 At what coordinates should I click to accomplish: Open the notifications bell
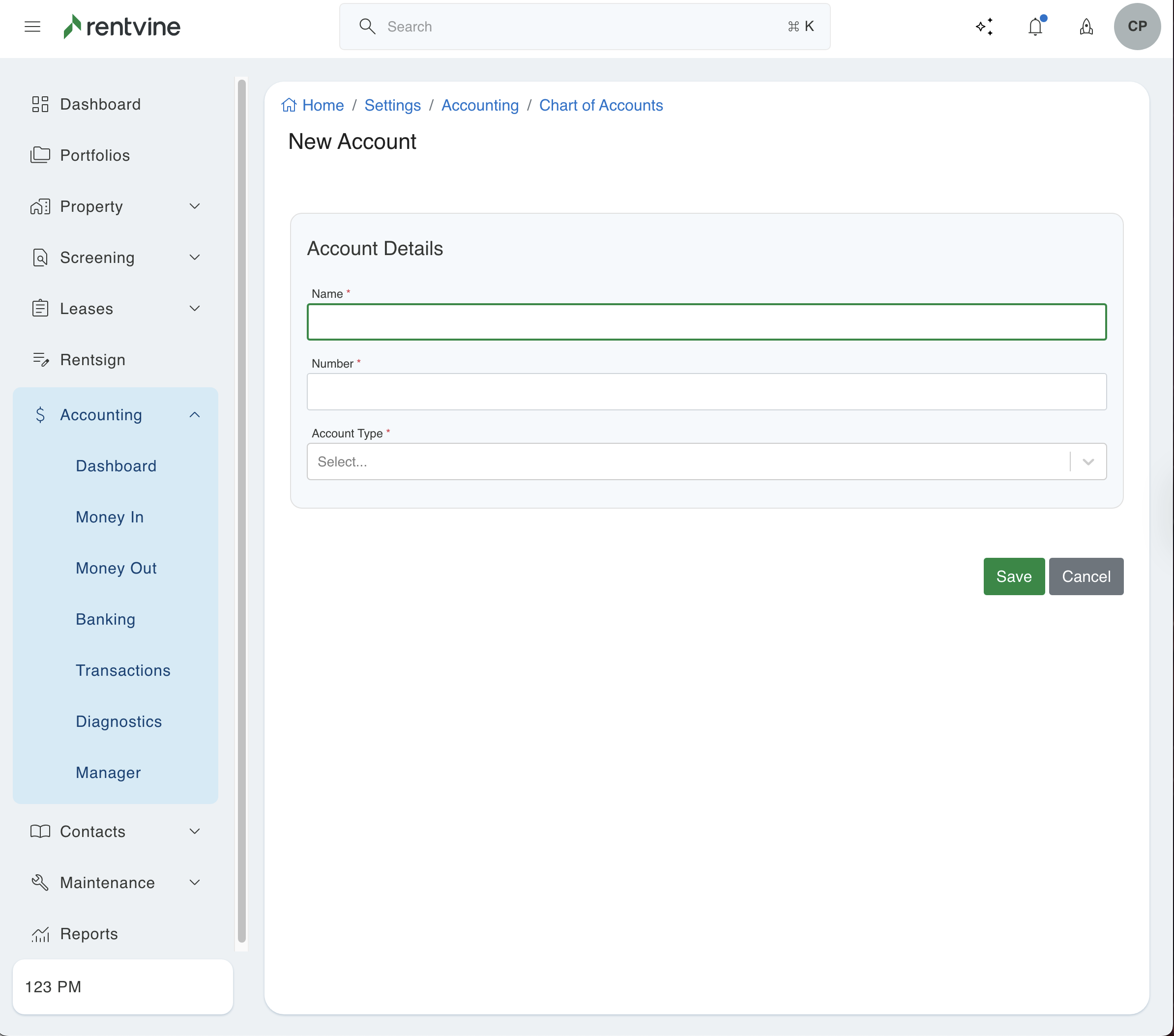click(x=1035, y=27)
